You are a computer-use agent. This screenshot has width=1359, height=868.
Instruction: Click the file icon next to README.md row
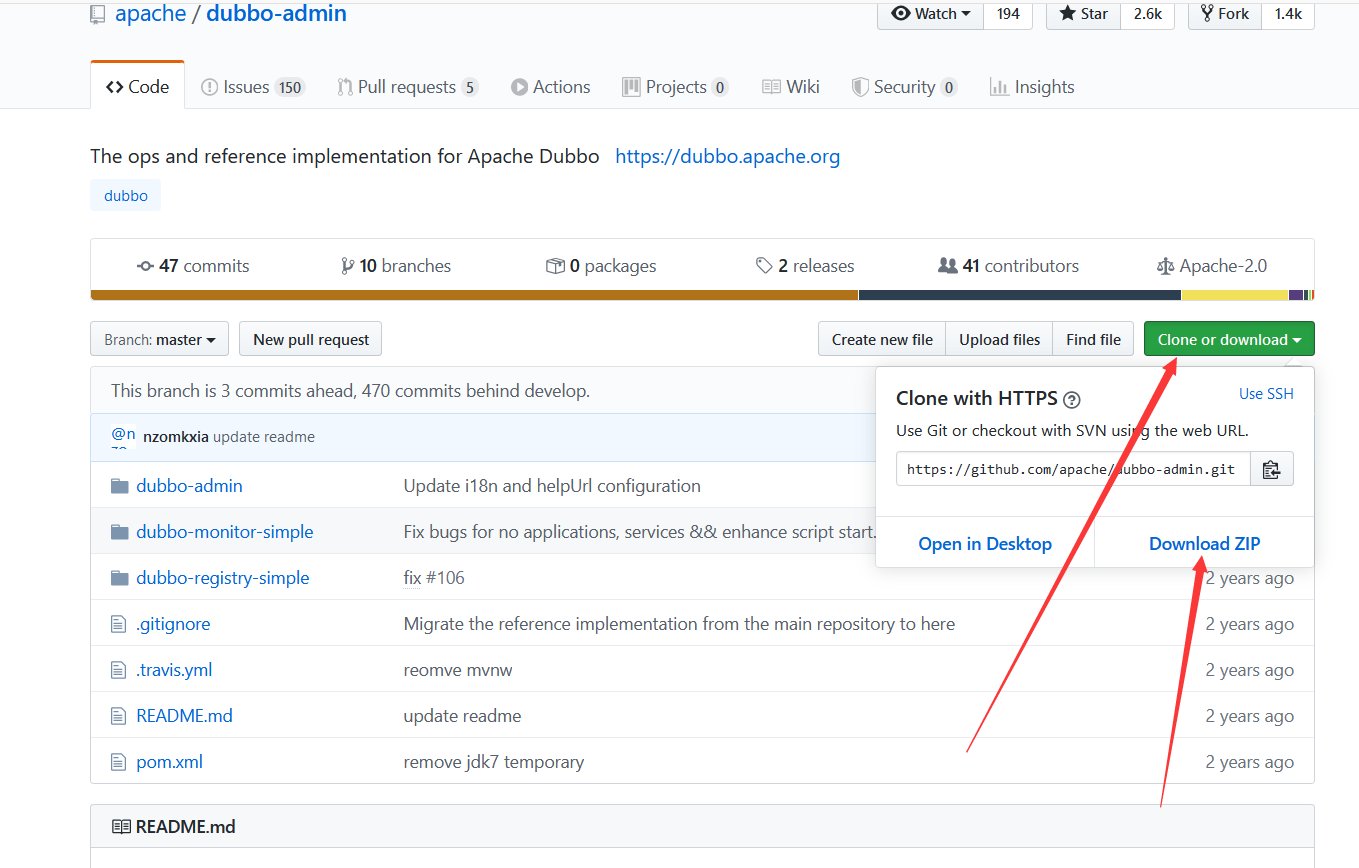119,716
